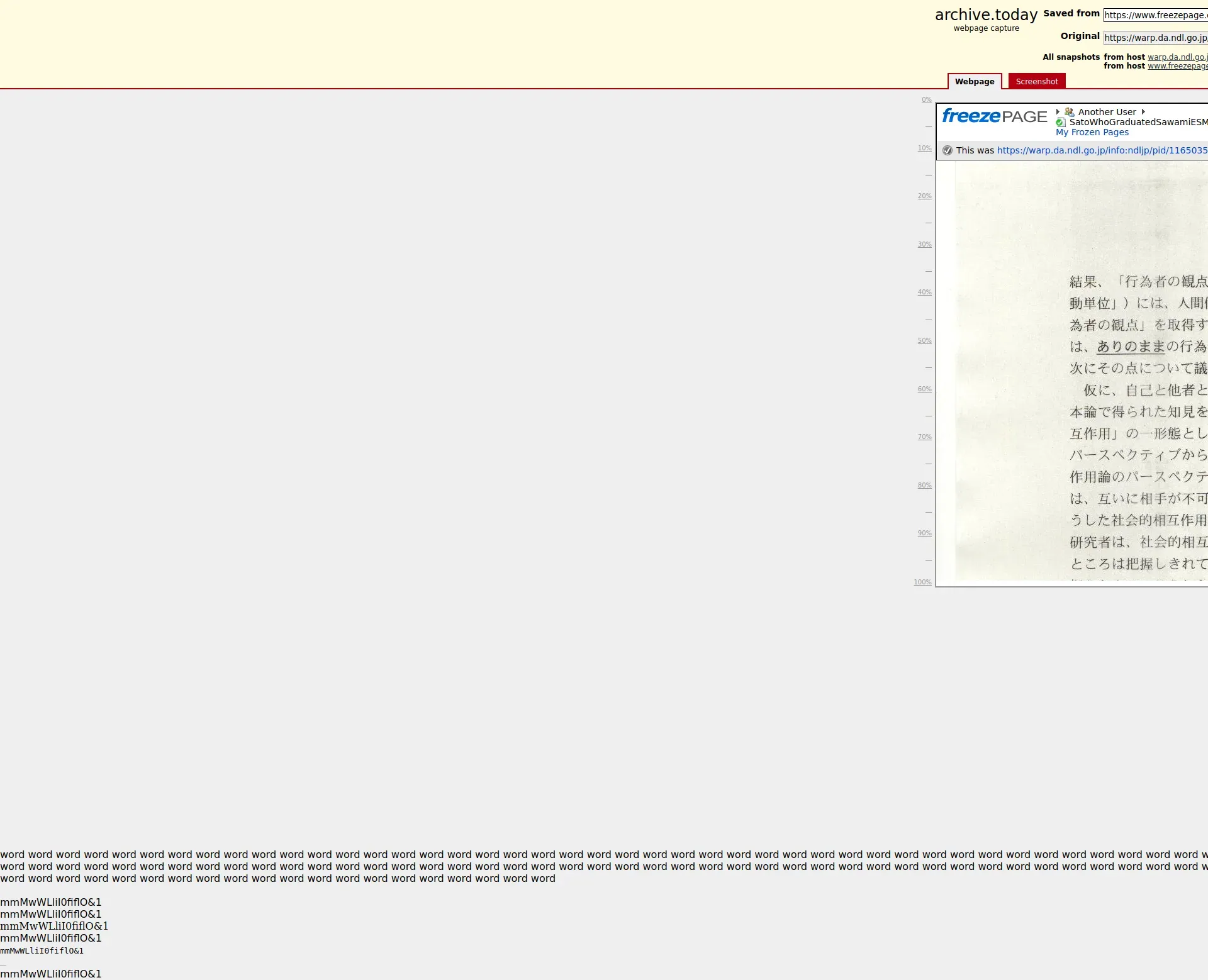Click the Saved from URL field
1208x980 pixels.
click(x=1155, y=15)
